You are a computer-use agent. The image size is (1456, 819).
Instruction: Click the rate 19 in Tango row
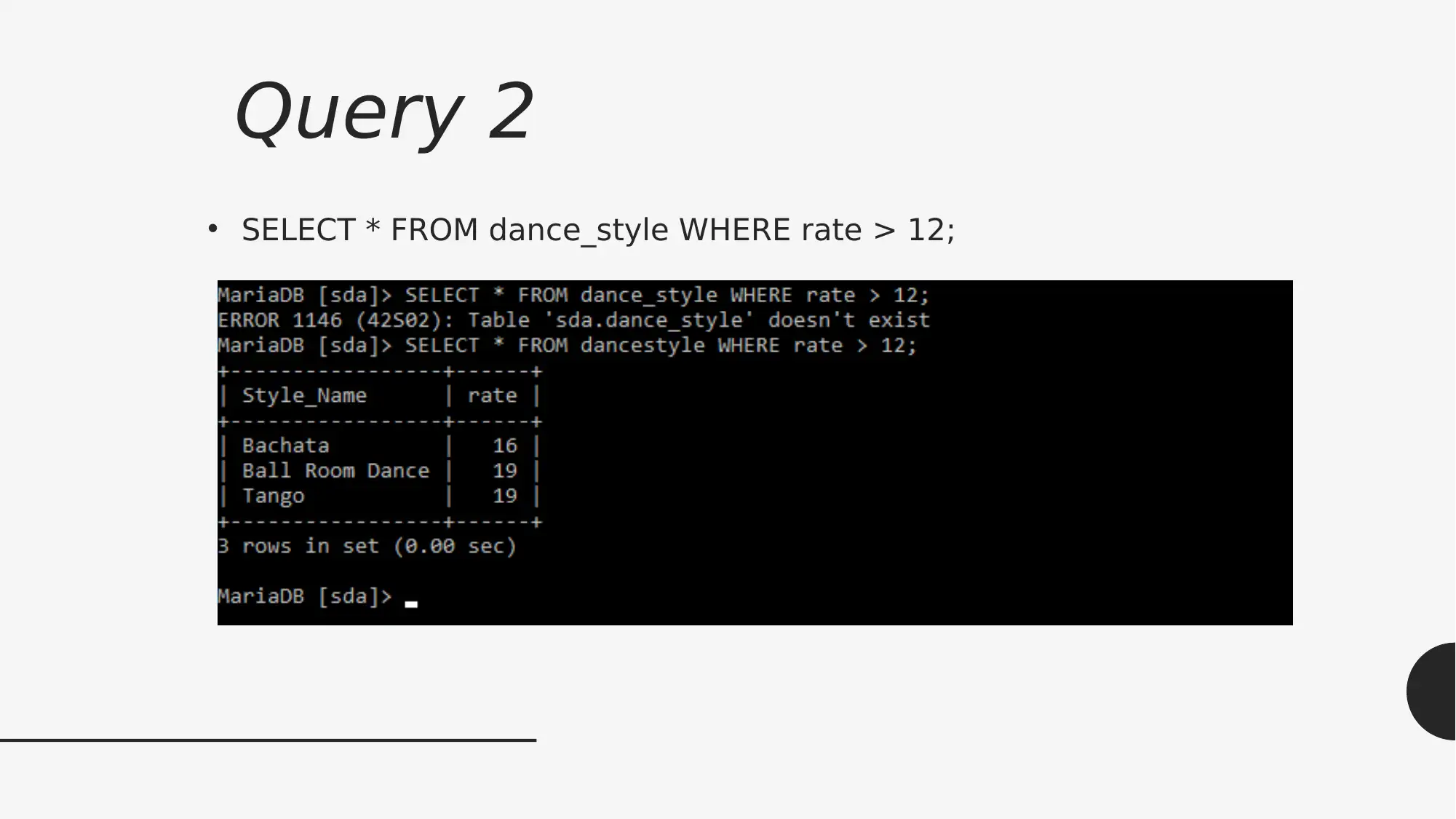[x=504, y=496]
